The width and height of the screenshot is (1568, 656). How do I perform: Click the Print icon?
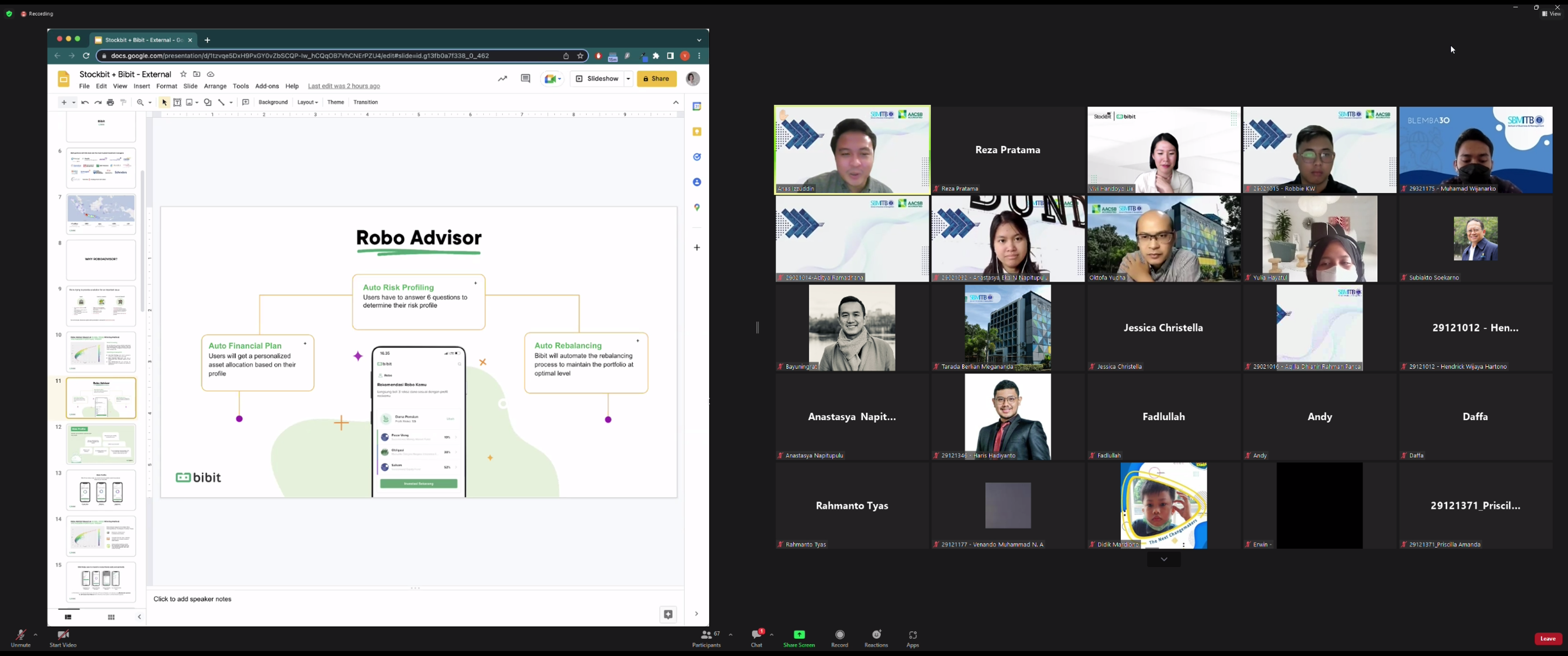[x=110, y=102]
